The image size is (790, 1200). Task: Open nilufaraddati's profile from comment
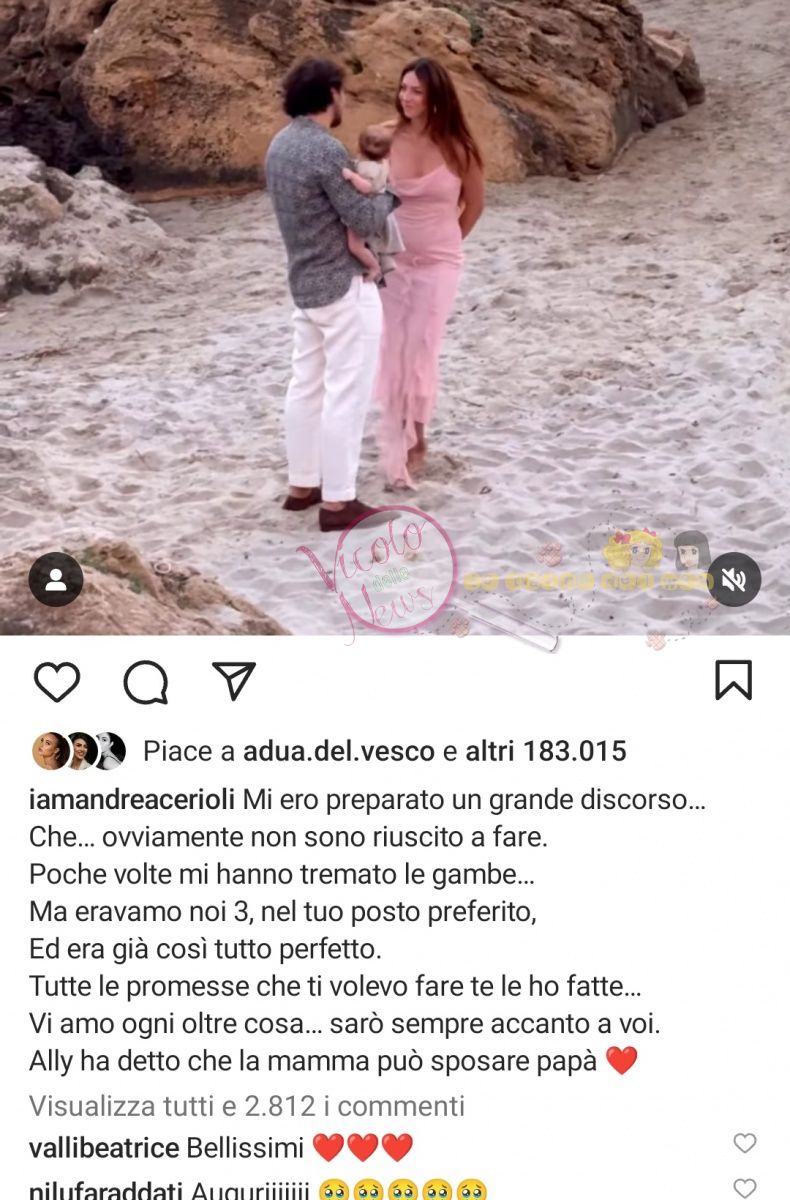[x=105, y=1191]
